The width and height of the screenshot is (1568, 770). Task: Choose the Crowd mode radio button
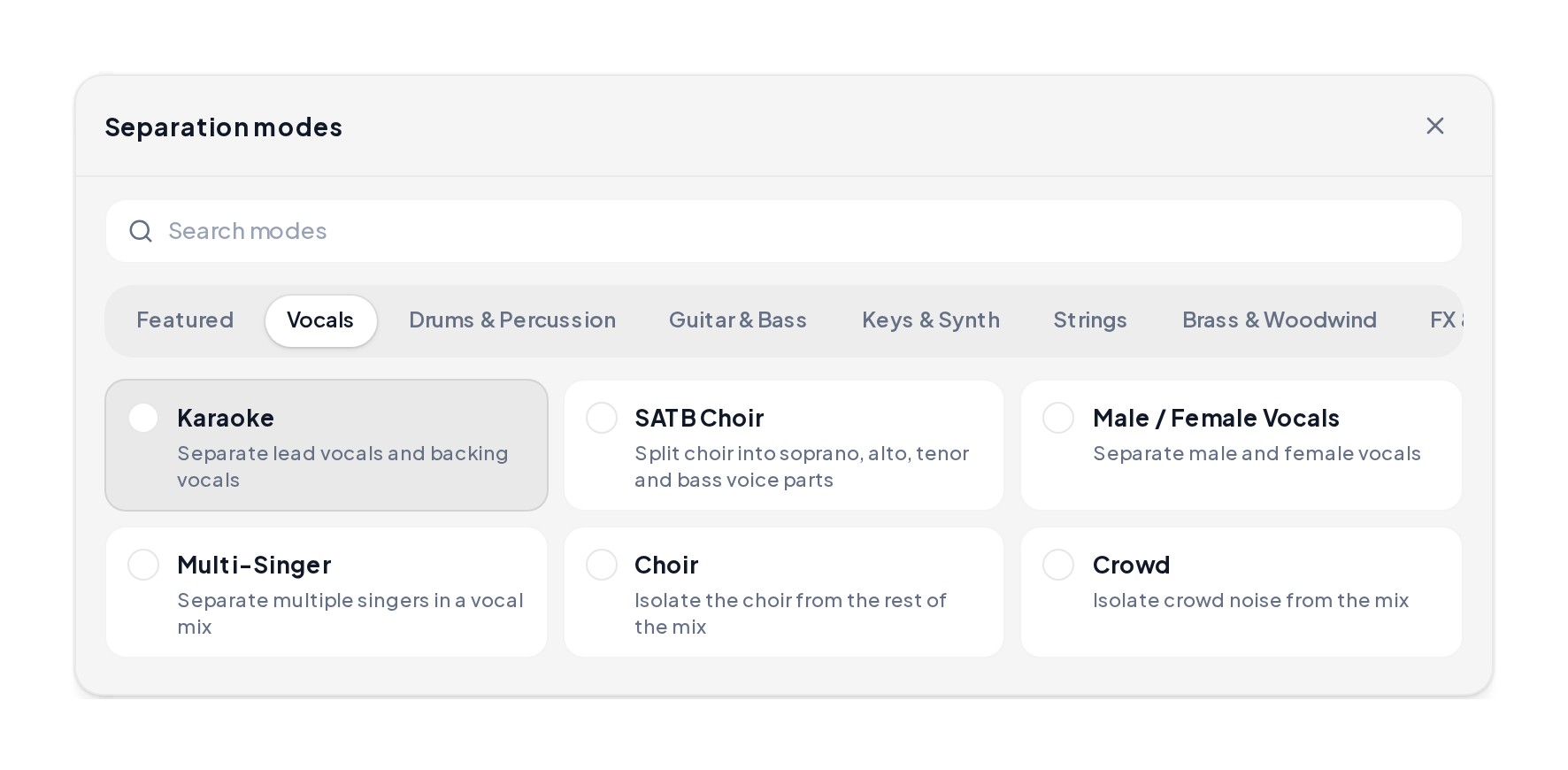point(1058,565)
